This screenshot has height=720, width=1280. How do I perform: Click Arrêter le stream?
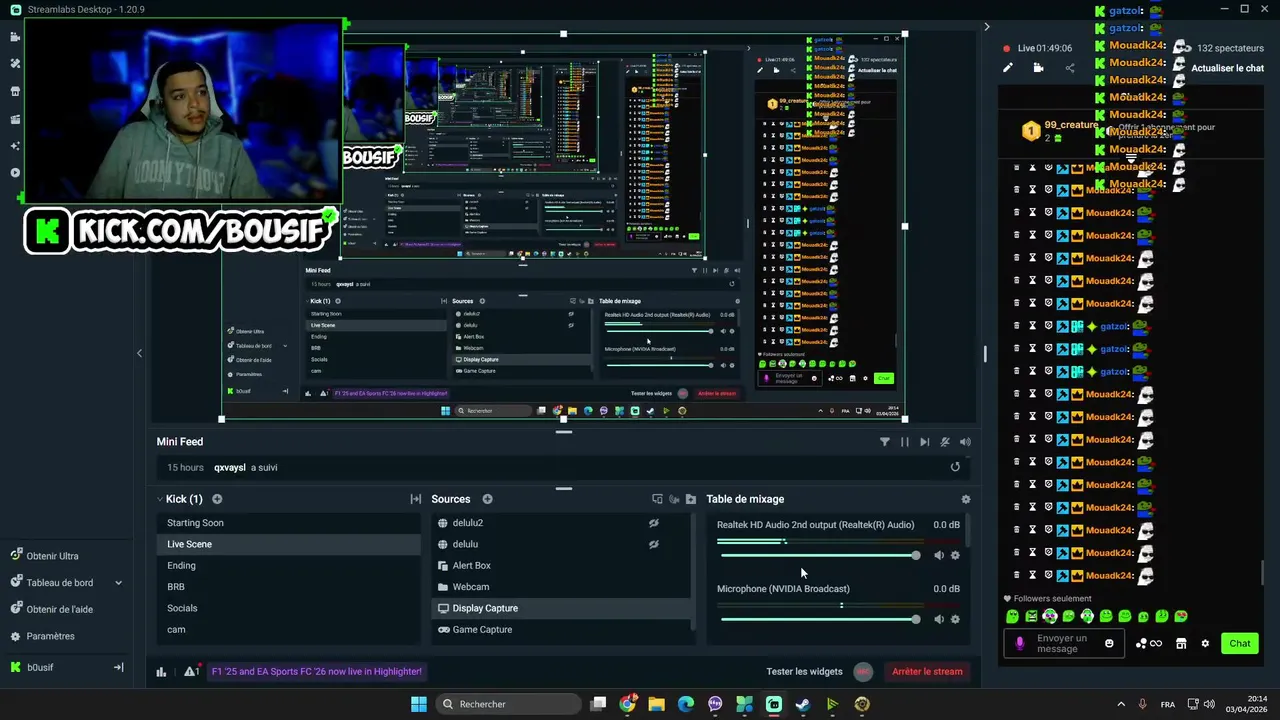click(927, 672)
